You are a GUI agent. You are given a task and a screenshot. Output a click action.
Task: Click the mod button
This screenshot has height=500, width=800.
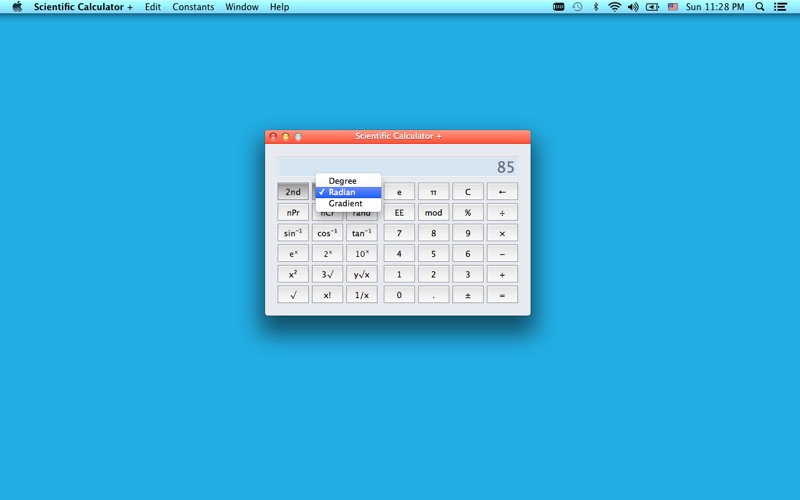pyautogui.click(x=433, y=212)
